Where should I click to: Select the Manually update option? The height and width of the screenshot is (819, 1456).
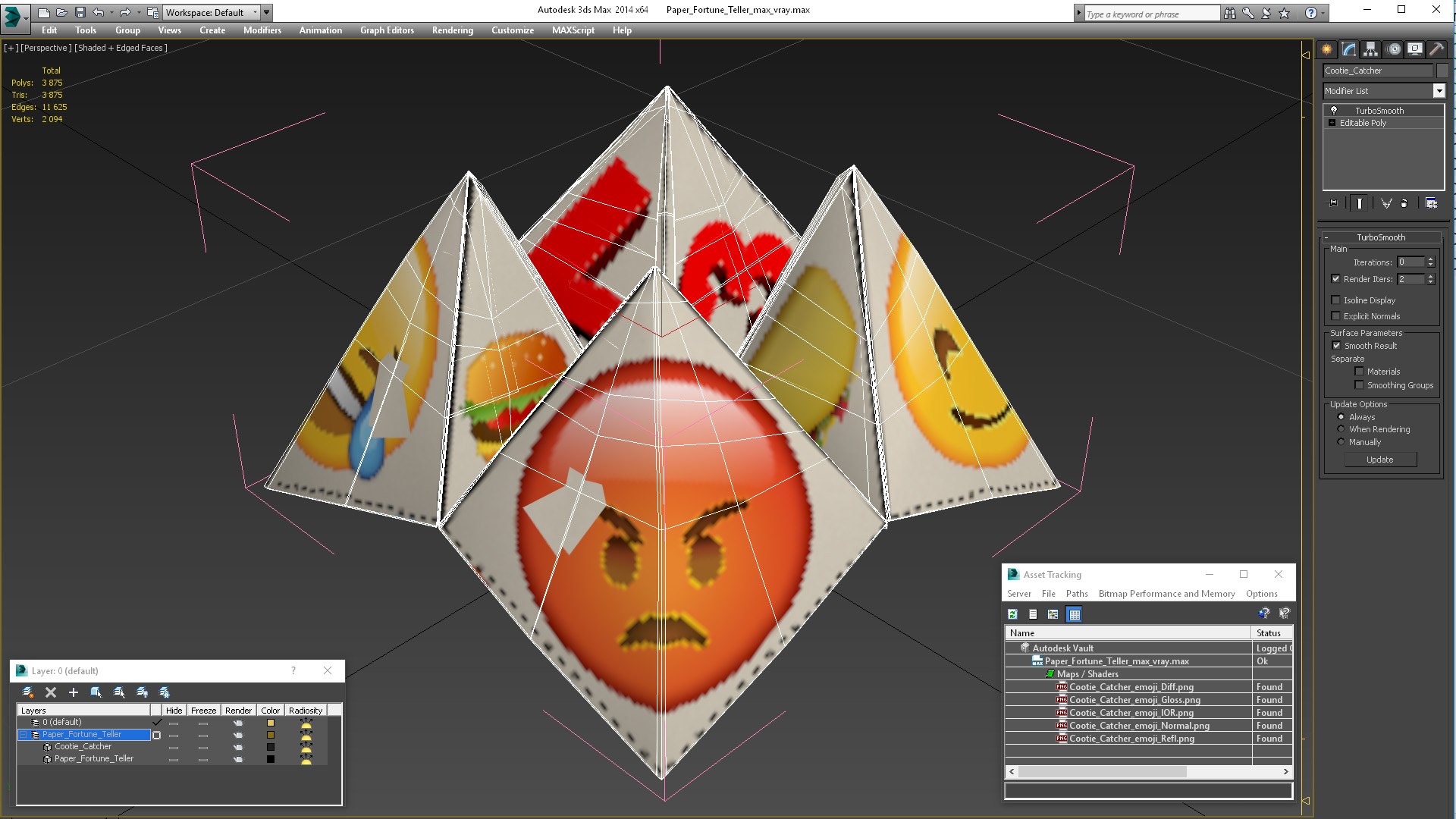(x=1341, y=441)
